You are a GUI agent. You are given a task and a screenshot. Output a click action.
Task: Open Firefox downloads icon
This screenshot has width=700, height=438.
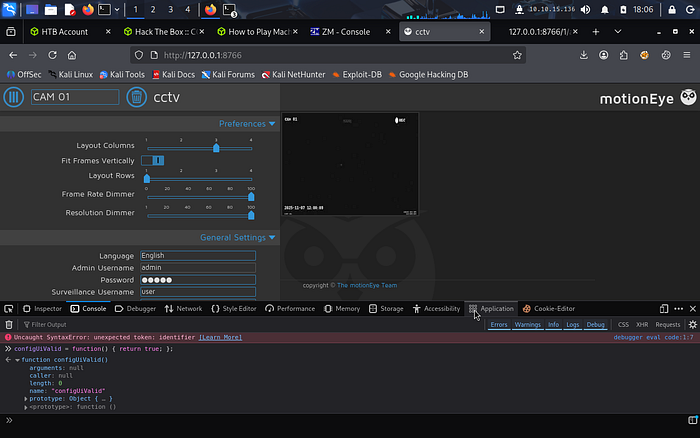click(x=583, y=55)
